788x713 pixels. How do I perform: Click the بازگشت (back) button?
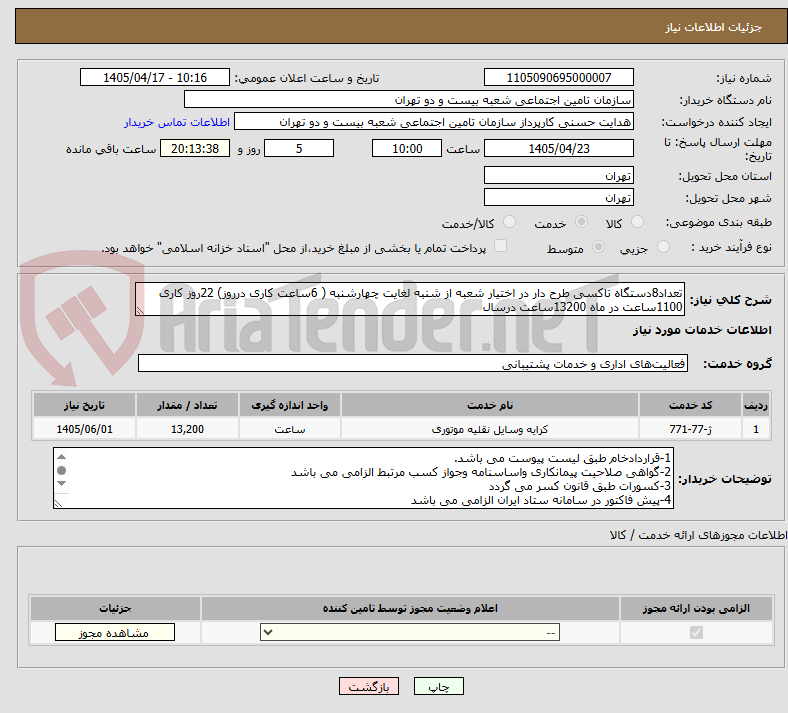click(x=368, y=686)
